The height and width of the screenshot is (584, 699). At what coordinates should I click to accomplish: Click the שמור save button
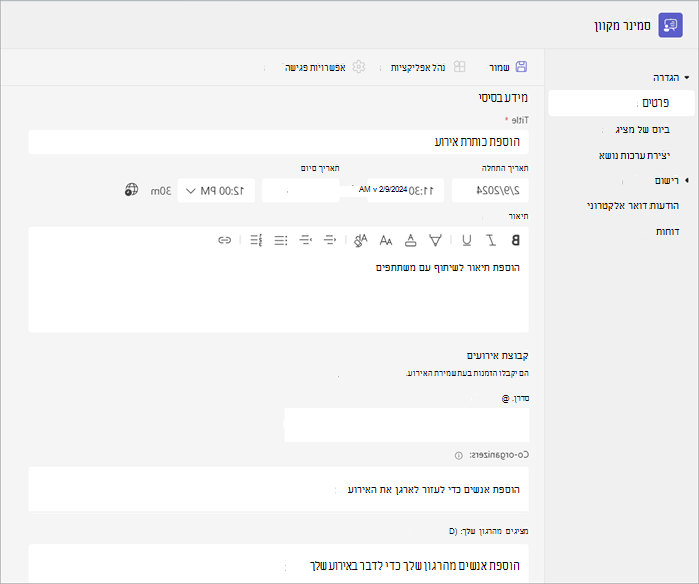pyautogui.click(x=508, y=67)
